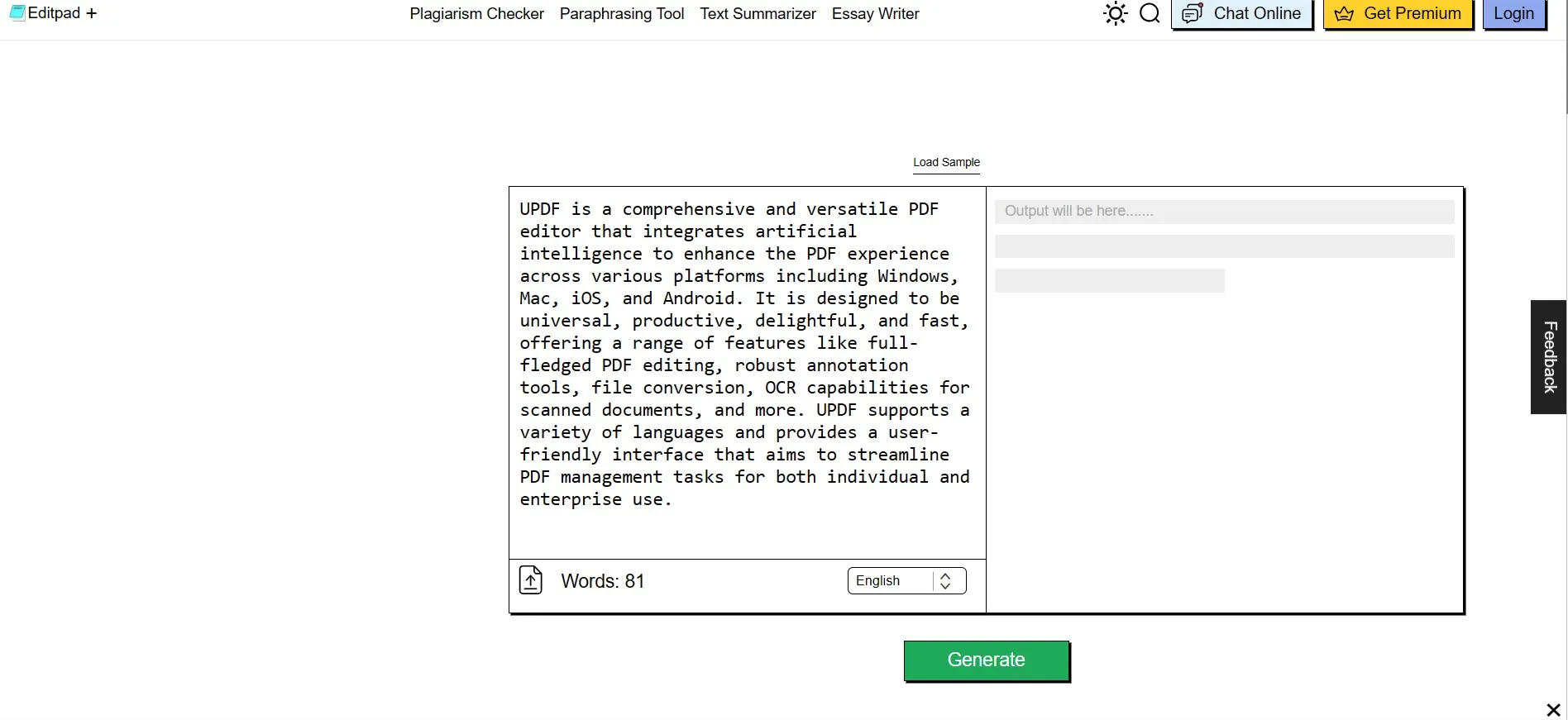The image size is (1568, 720).
Task: Click the Load Sample link
Action: pyautogui.click(x=946, y=162)
